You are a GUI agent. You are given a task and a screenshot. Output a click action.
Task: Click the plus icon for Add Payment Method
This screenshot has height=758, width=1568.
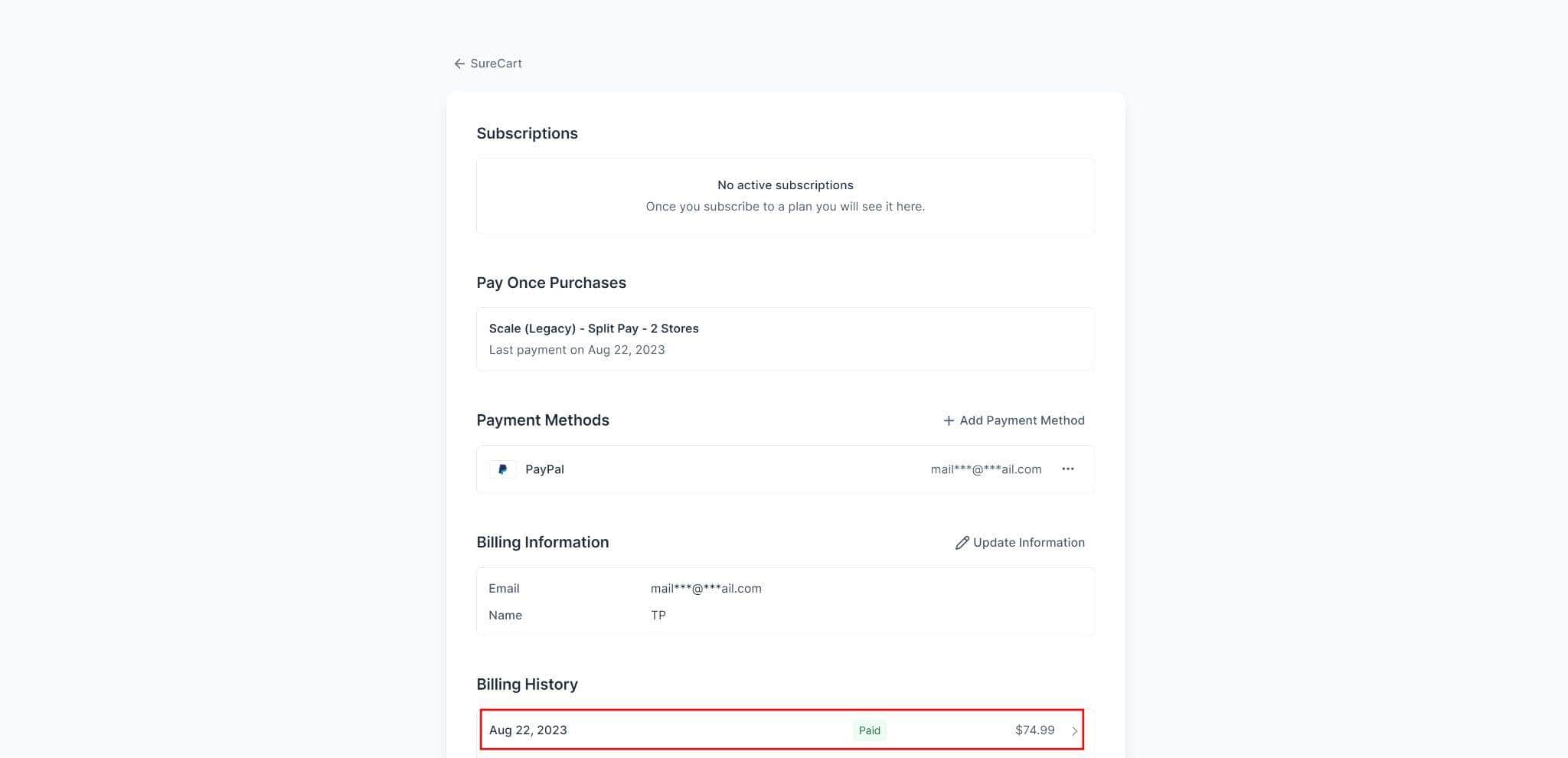[949, 420]
